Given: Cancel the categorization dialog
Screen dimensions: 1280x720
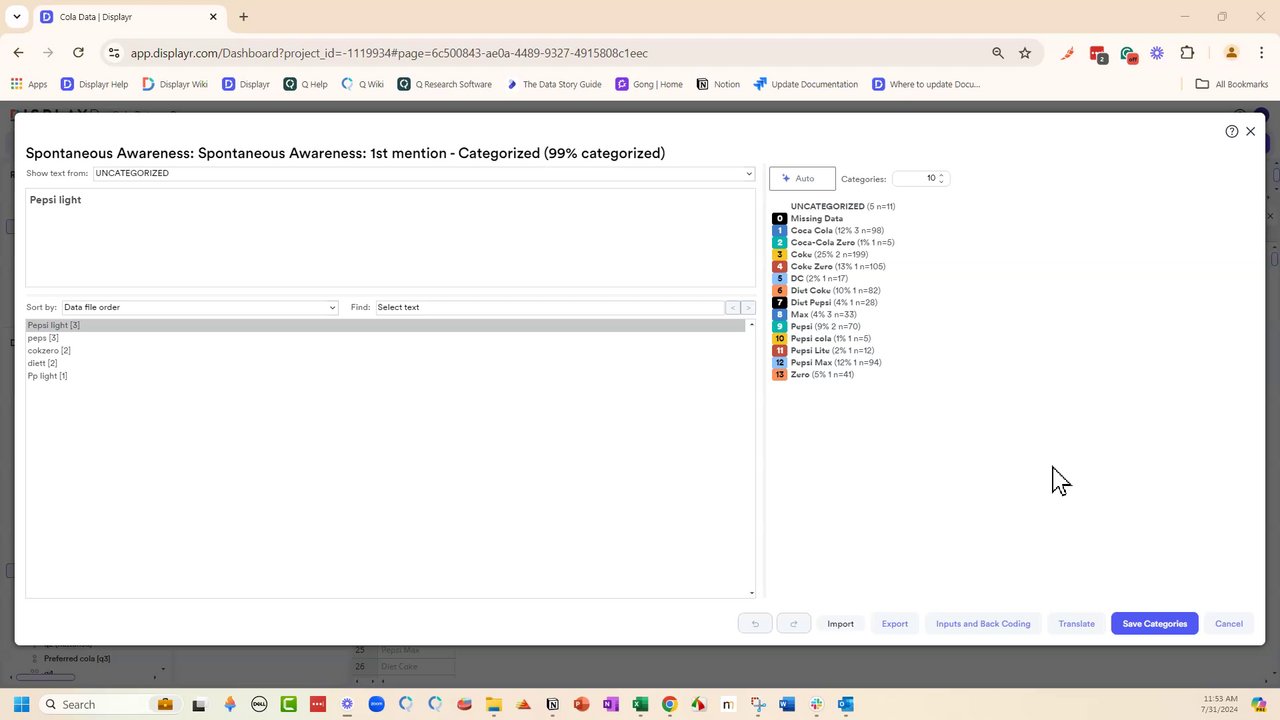Looking at the screenshot, I should [1228, 624].
